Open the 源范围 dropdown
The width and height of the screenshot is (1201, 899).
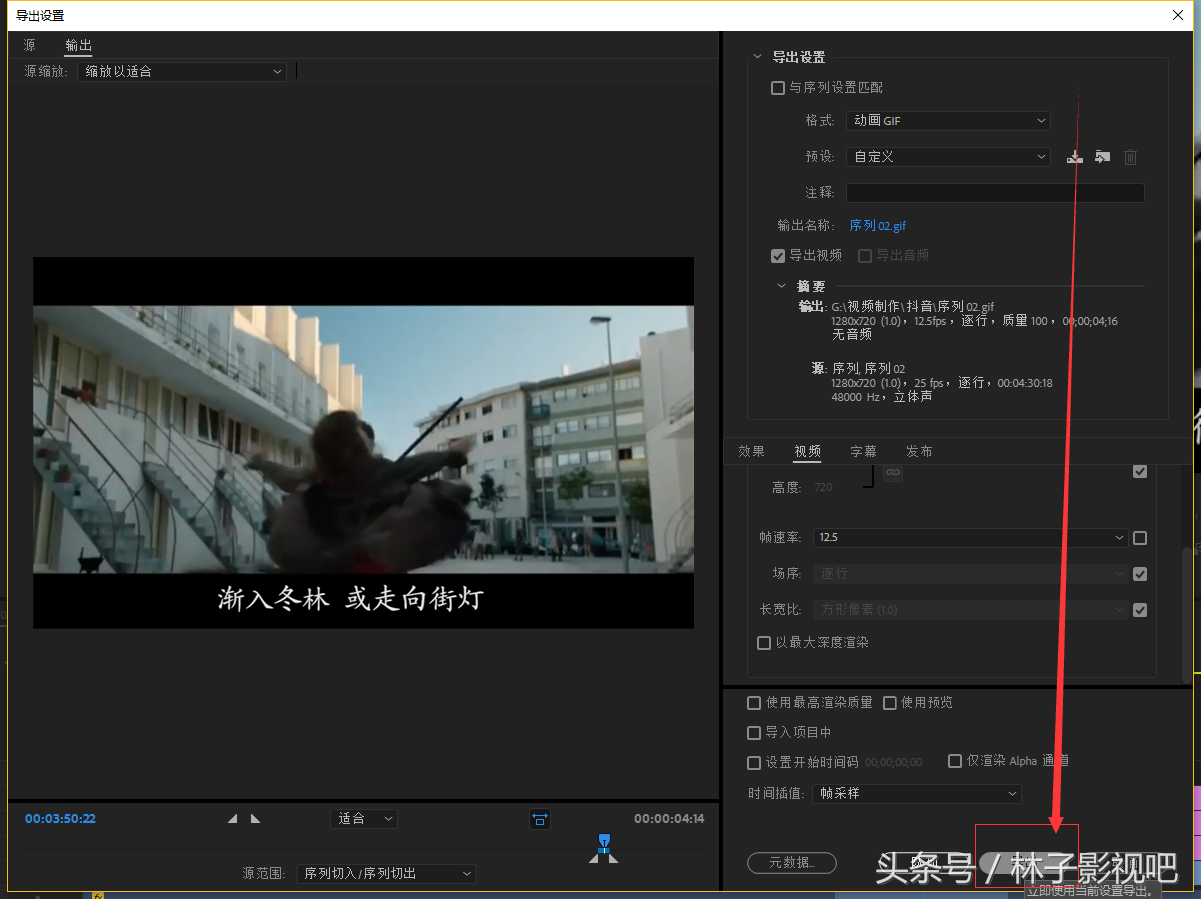tap(386, 874)
